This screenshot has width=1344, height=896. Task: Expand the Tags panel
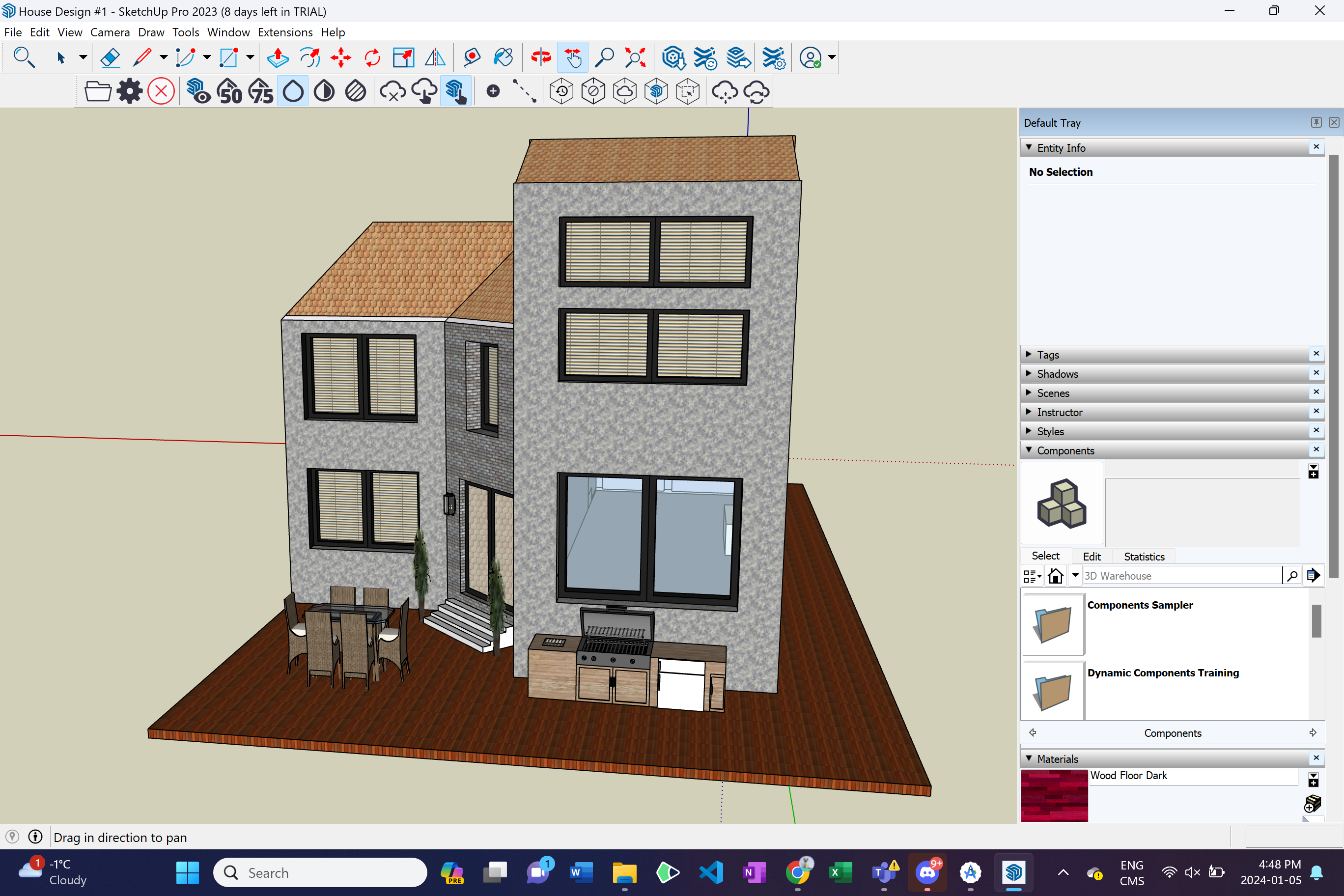(x=1047, y=355)
